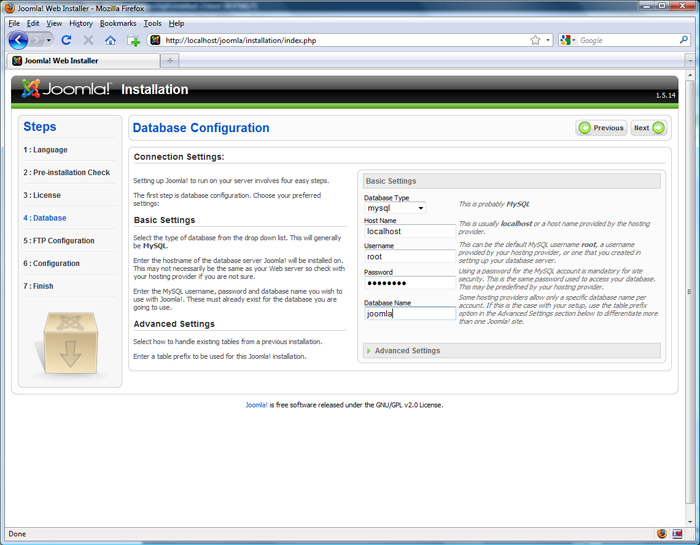Viewport: 700px width, 545px height.
Task: Click the Previous button
Action: [x=601, y=128]
